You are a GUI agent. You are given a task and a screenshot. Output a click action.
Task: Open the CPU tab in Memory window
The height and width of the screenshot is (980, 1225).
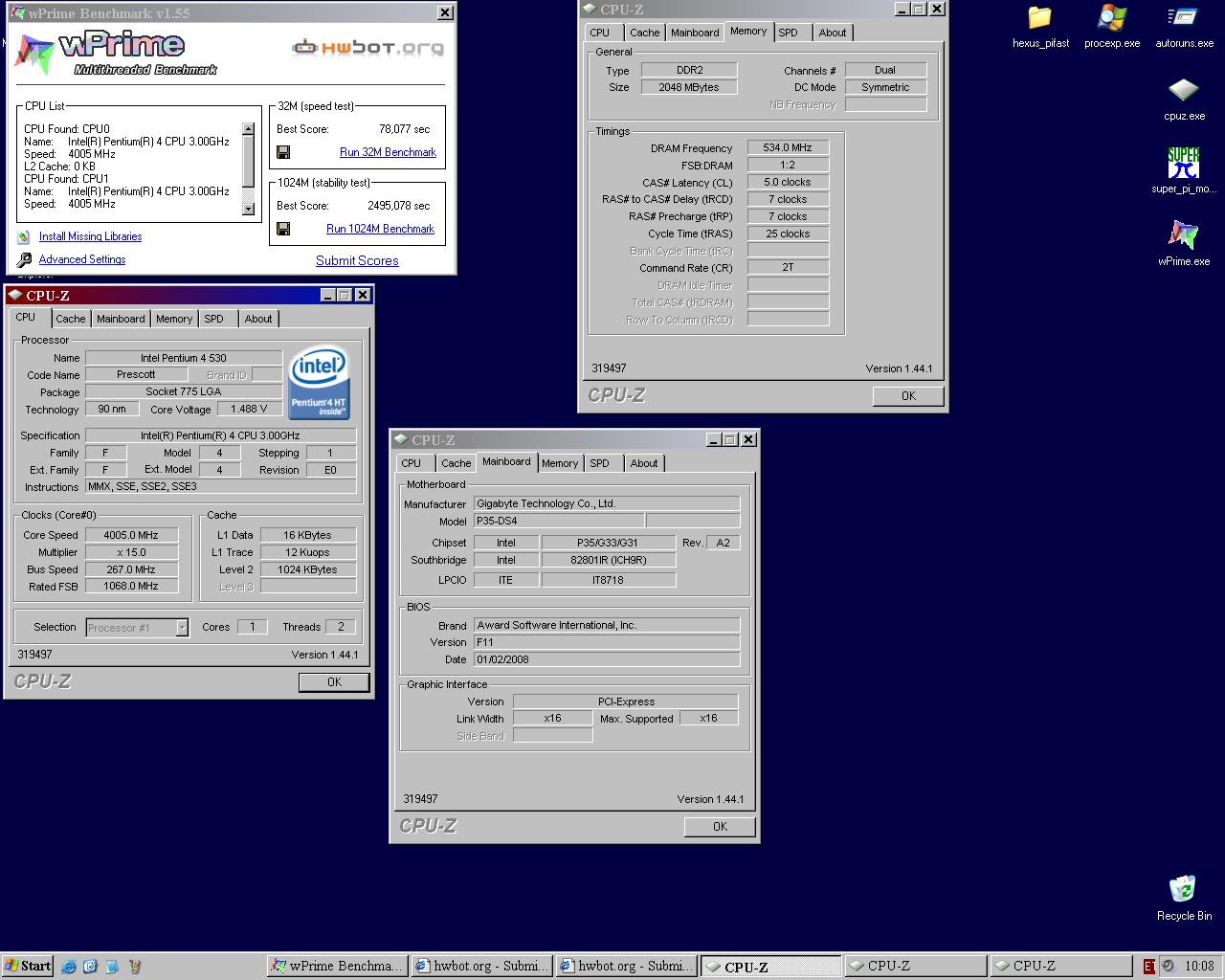[x=600, y=33]
